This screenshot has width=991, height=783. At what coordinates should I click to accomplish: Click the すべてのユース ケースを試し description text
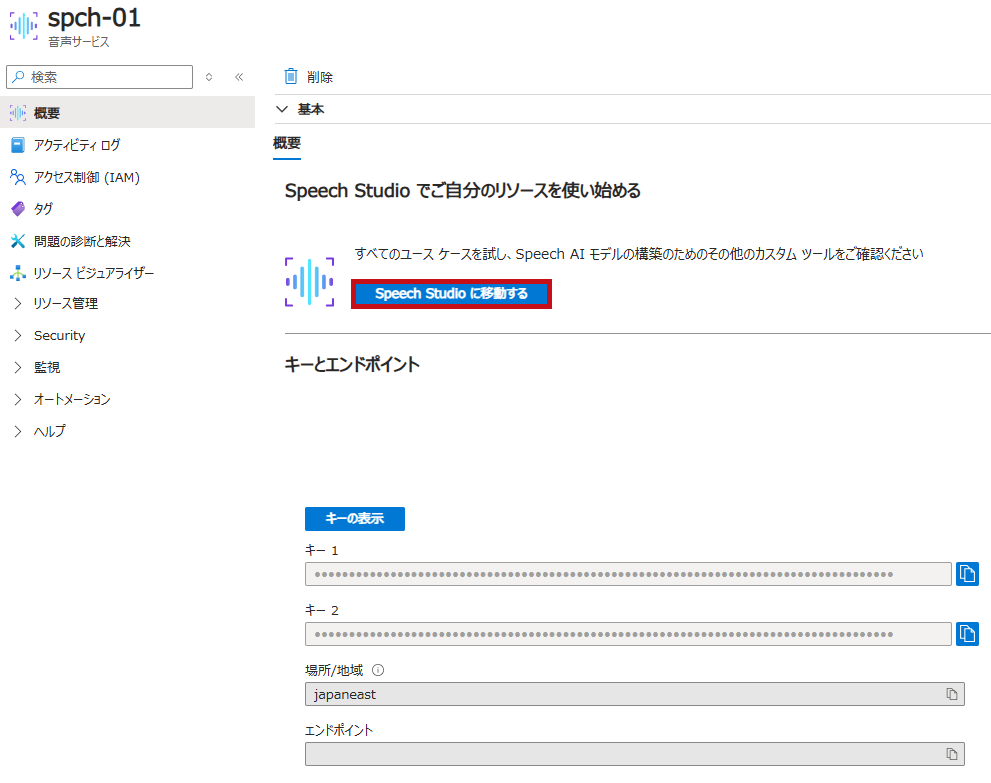(x=639, y=254)
